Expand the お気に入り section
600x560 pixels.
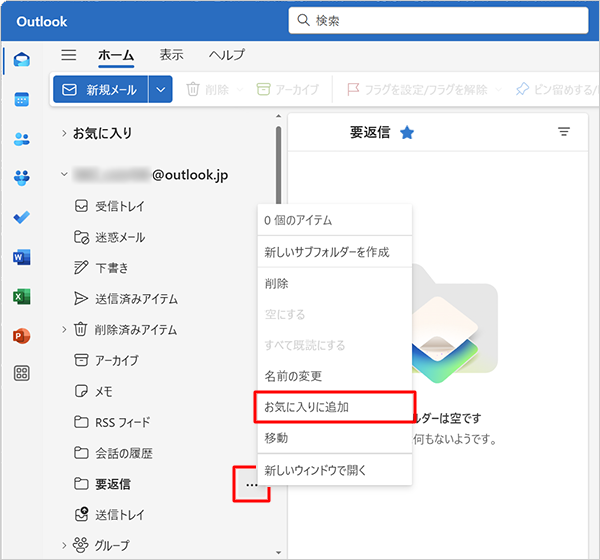click(x=64, y=133)
